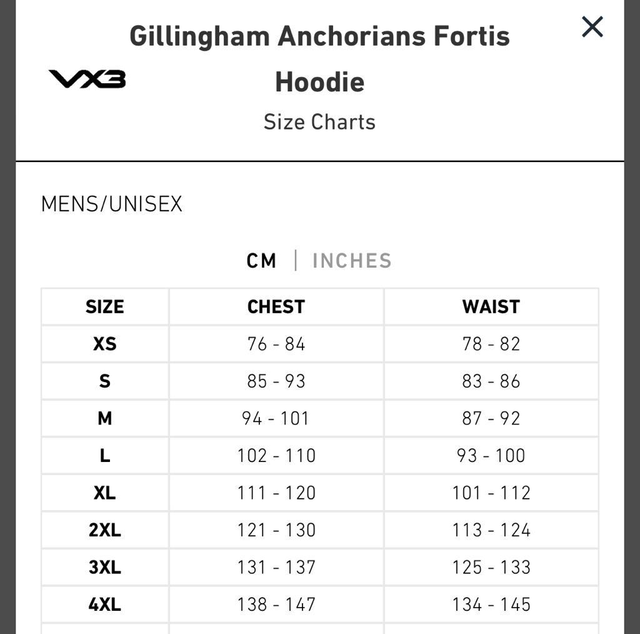Click waist value 125 - 133 for 3XL
This screenshot has height=634, width=640.
click(x=491, y=567)
